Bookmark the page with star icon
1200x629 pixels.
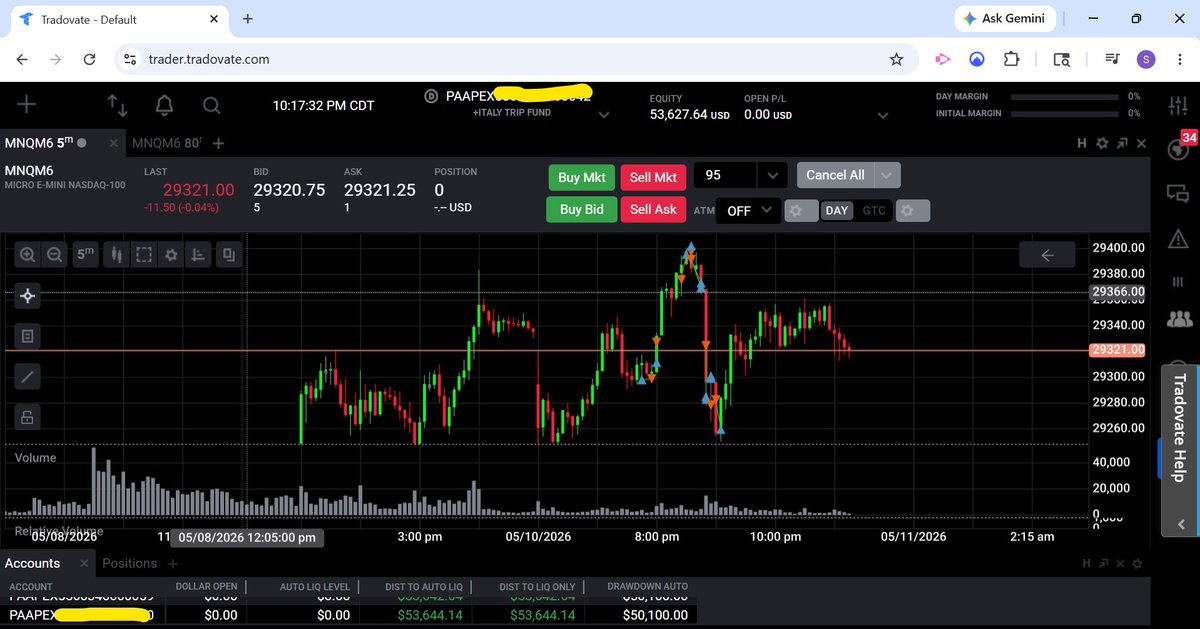pyautogui.click(x=896, y=59)
